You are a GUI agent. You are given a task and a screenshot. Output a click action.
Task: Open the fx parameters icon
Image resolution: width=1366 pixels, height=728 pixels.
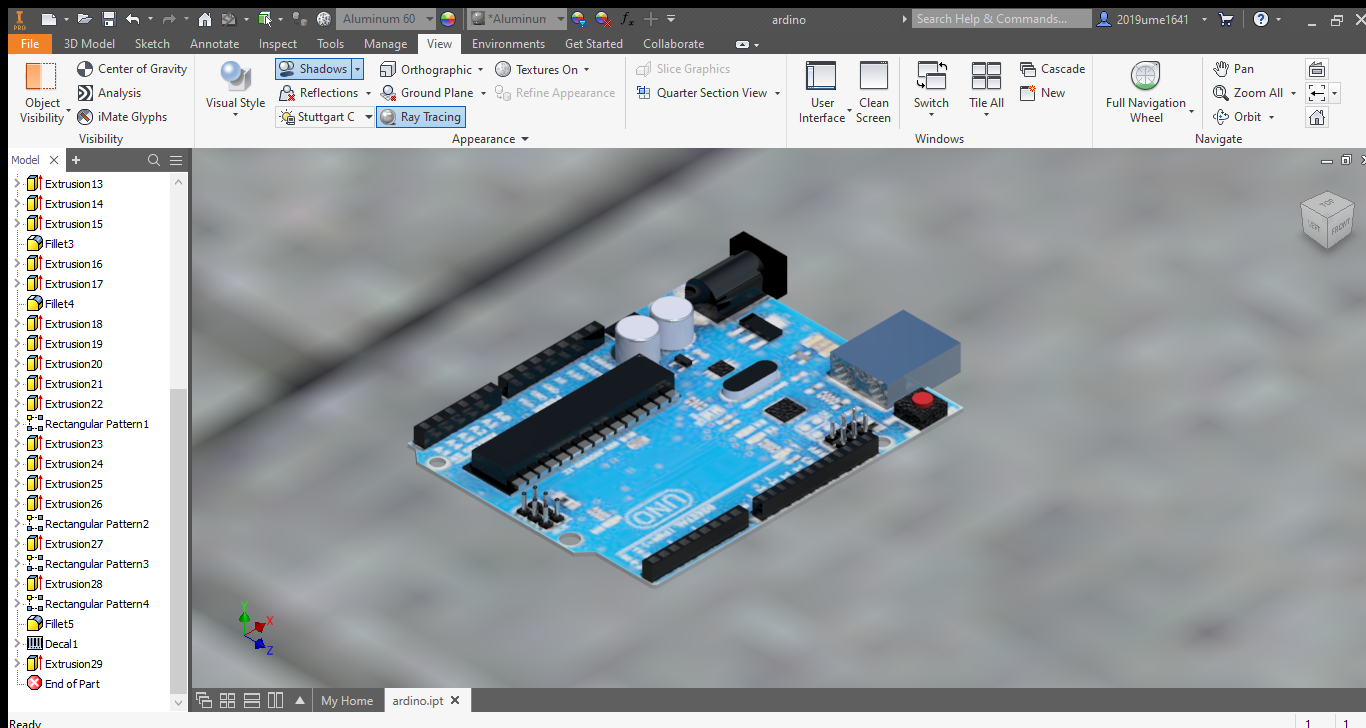coord(627,19)
